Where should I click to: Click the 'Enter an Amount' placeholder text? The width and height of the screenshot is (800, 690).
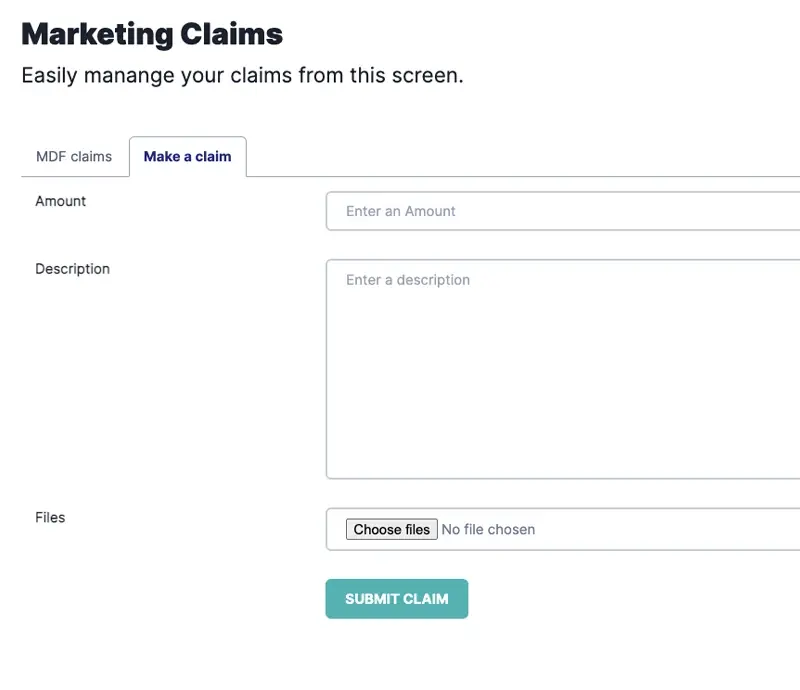(401, 212)
